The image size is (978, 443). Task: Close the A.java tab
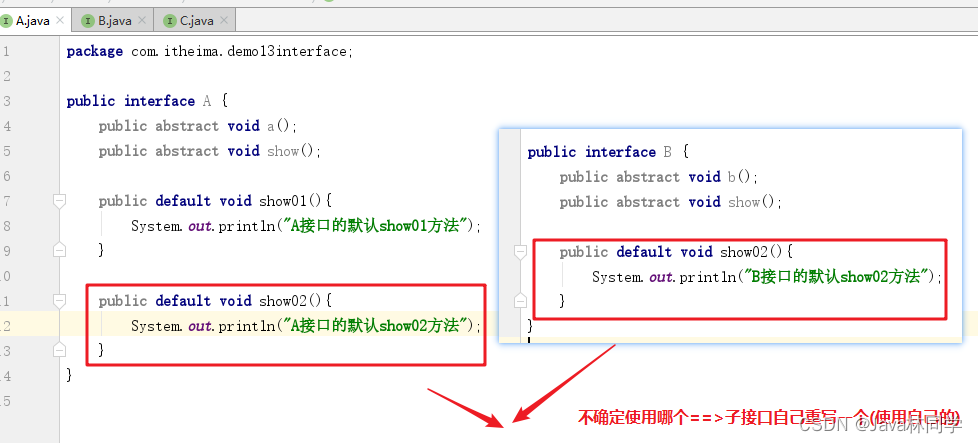(x=60, y=21)
